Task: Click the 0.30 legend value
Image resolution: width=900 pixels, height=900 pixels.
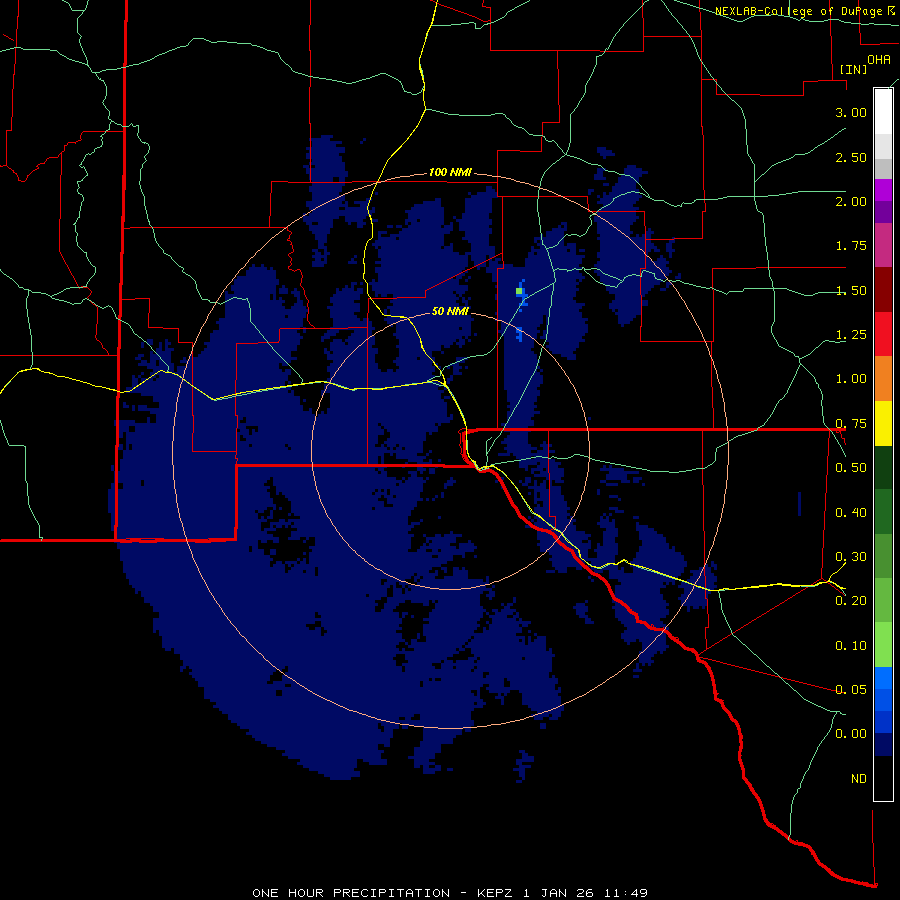Action: click(x=851, y=556)
